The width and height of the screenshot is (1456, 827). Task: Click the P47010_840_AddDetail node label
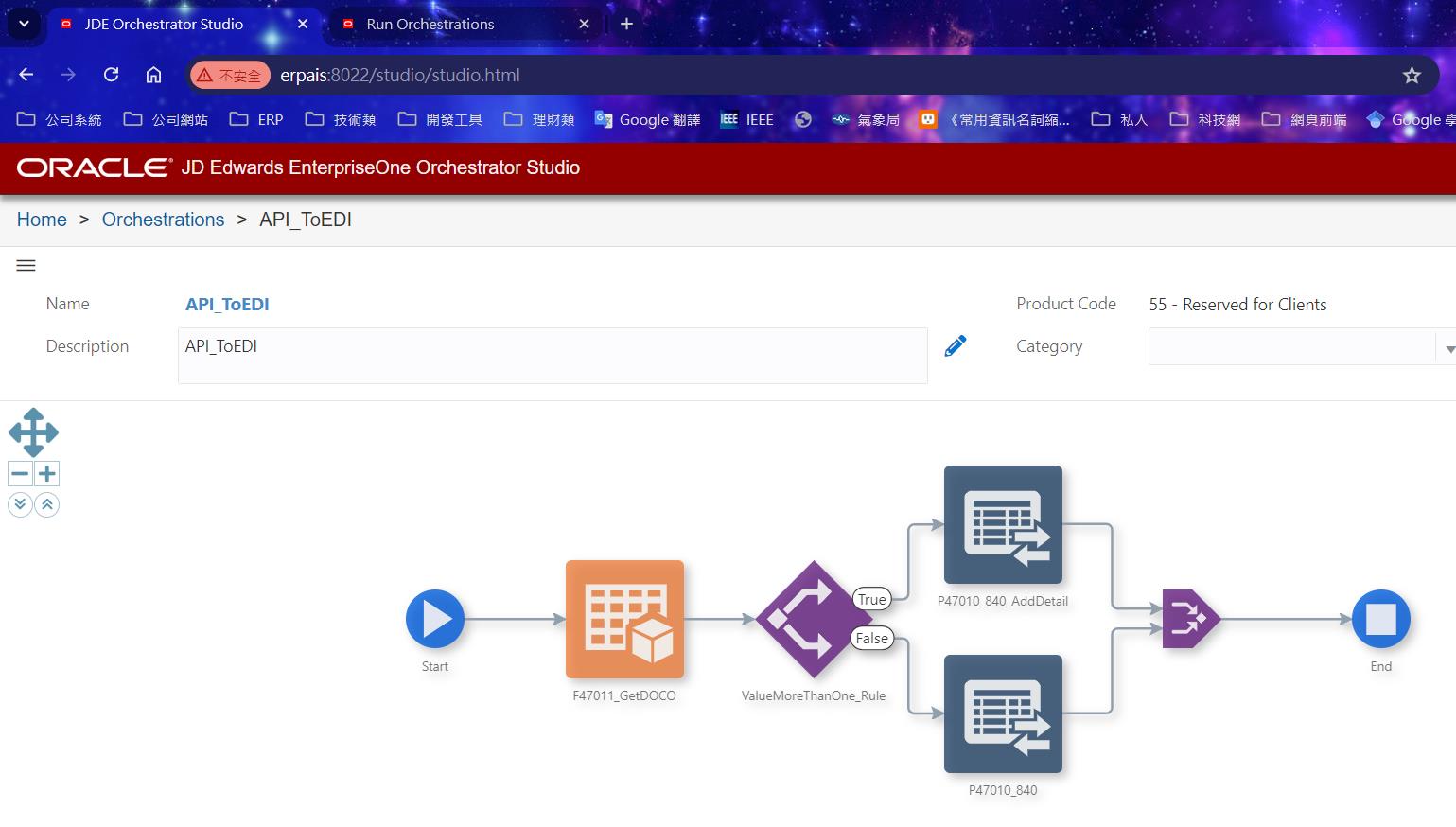pyautogui.click(x=1003, y=601)
